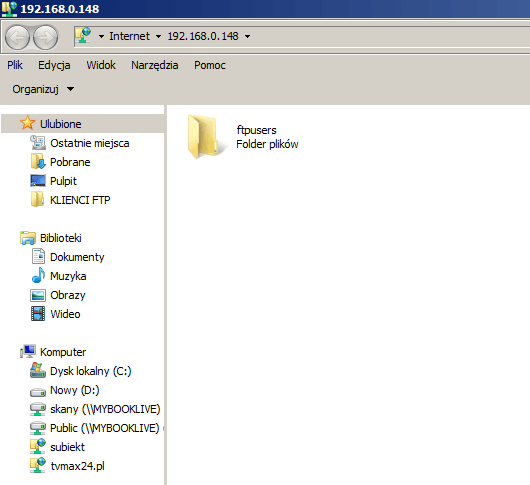Expand the Organizuj dropdown arrow
The height and width of the screenshot is (485, 530).
pos(70,89)
